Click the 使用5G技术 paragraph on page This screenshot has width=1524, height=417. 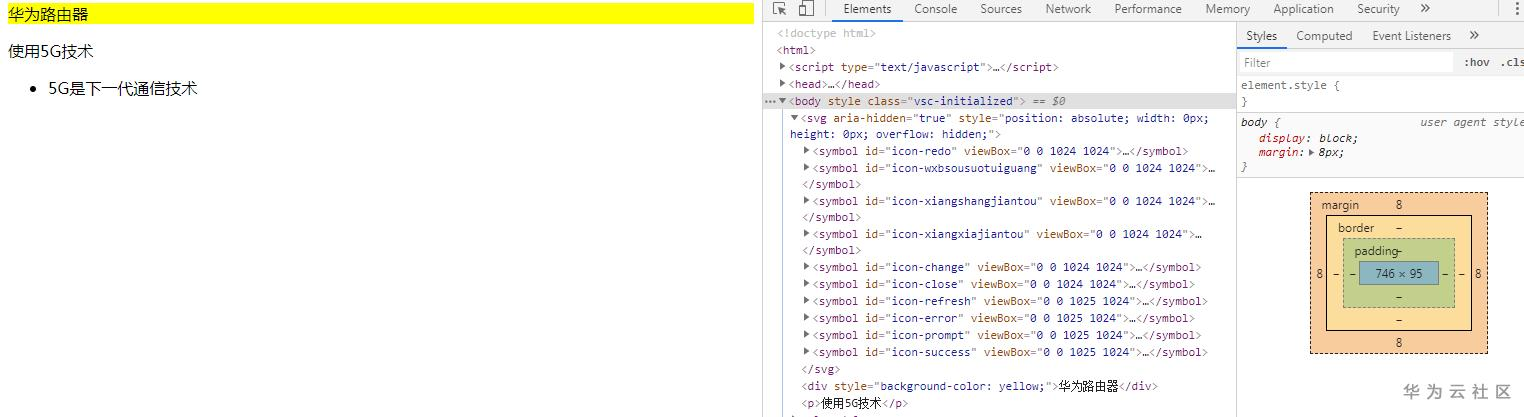(50, 51)
